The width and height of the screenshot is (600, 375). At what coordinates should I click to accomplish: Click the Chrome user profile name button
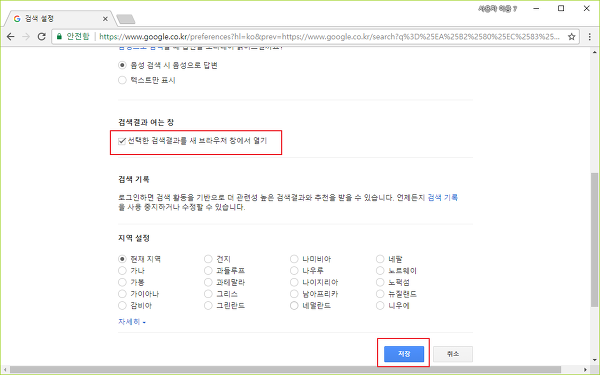(497, 8)
